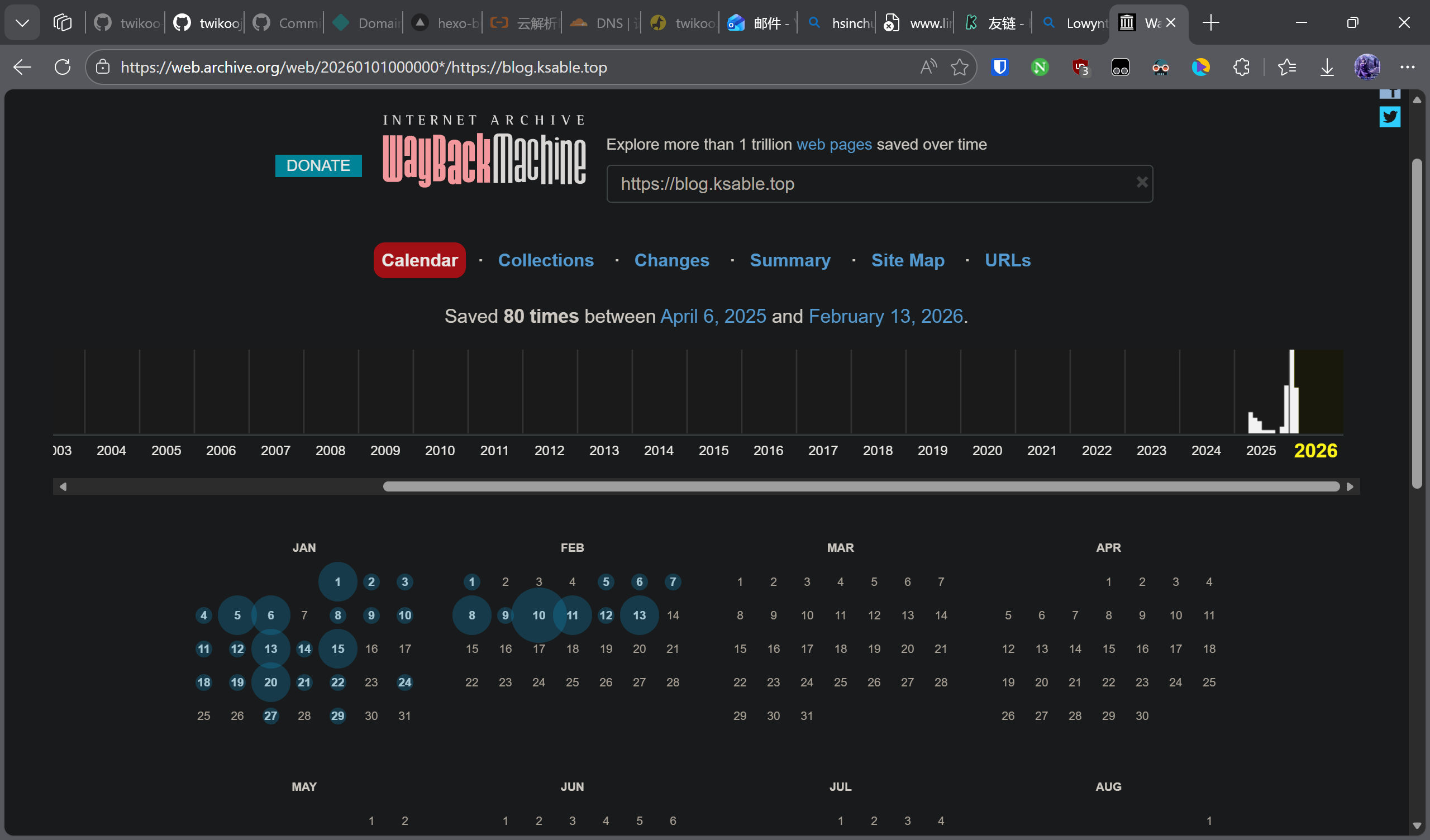Open the February 10 snapshot day
1430x840 pixels.
(x=538, y=615)
